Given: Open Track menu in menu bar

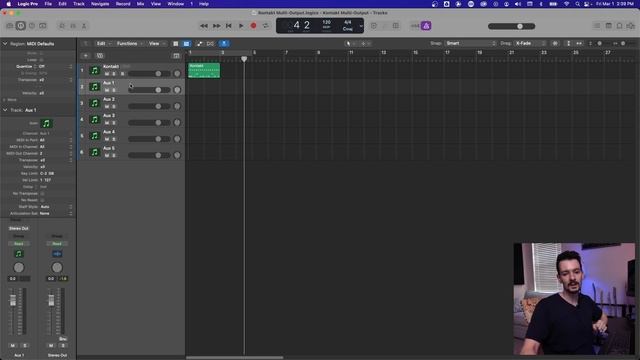Looking at the screenshot, I should point(79,4).
